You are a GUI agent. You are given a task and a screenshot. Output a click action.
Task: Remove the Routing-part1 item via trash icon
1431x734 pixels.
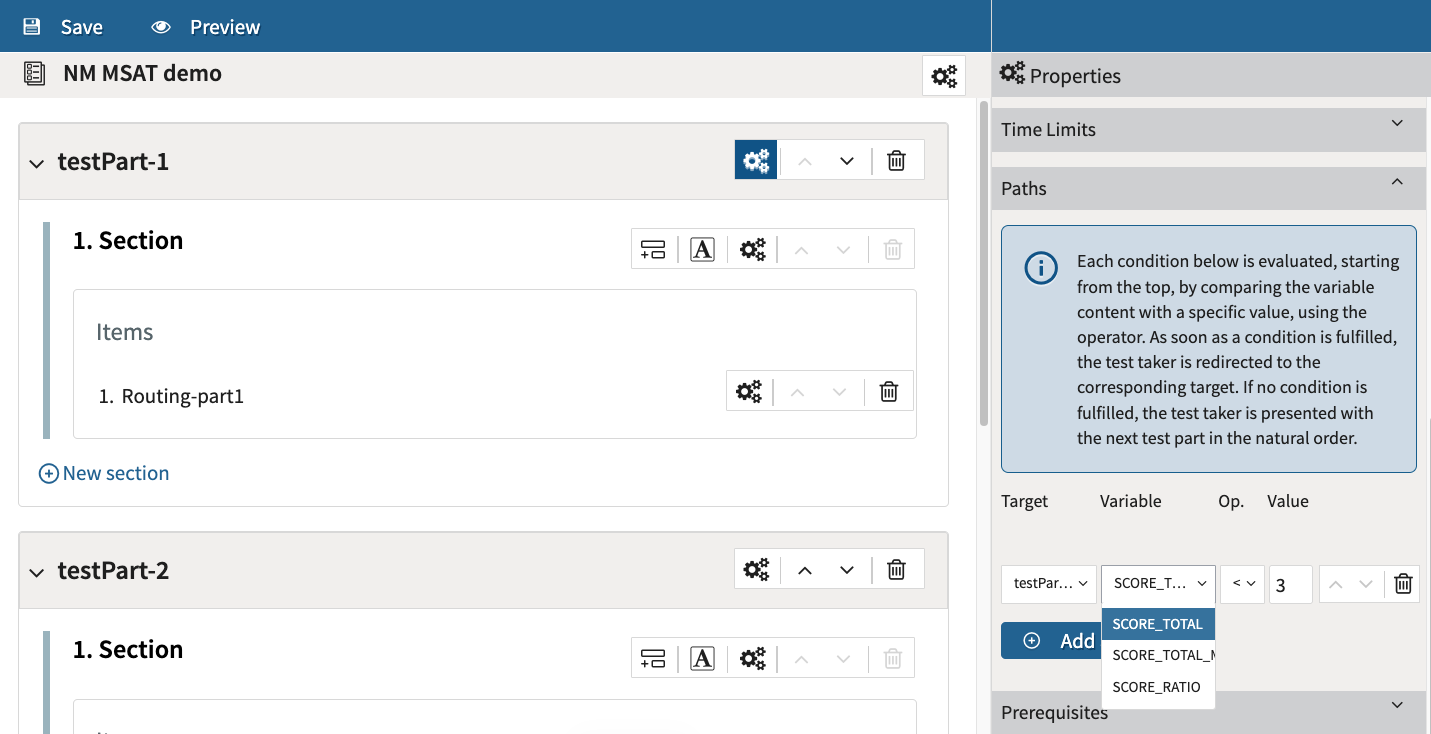coord(889,392)
